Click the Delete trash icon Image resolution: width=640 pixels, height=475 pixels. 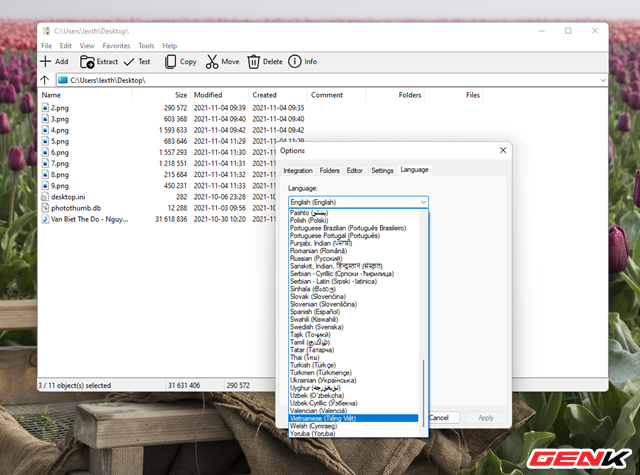click(253, 62)
